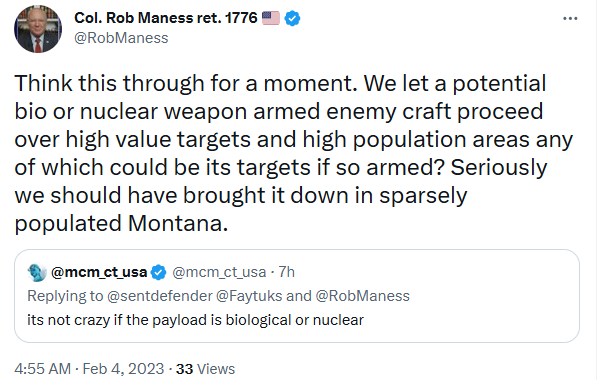This screenshot has width=606, height=380.
Task: Click Col. Rob Maness profile picture
Action: pyautogui.click(x=38, y=29)
